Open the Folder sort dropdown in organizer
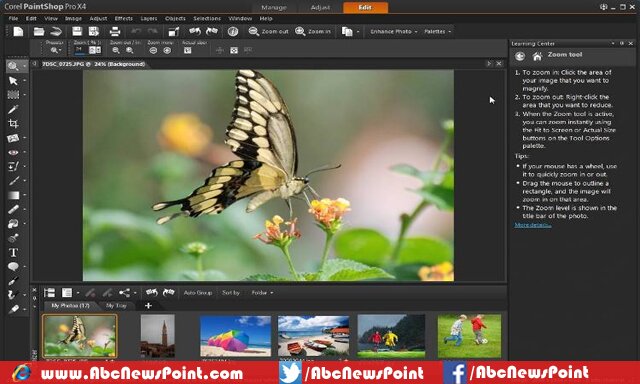 262,293
